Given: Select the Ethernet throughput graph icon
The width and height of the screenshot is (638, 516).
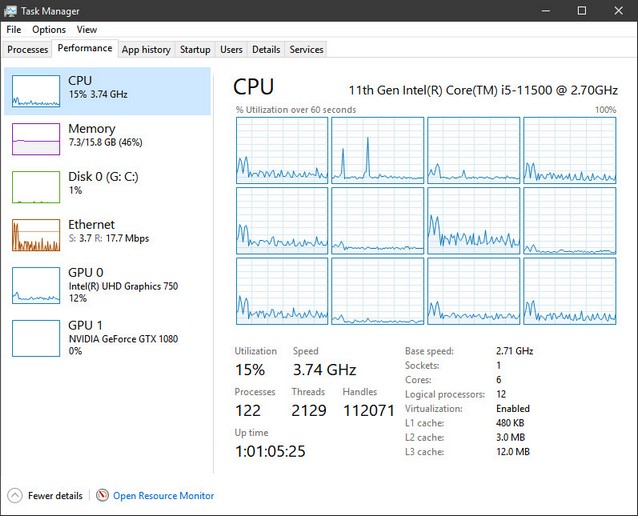Looking at the screenshot, I should 36,235.
